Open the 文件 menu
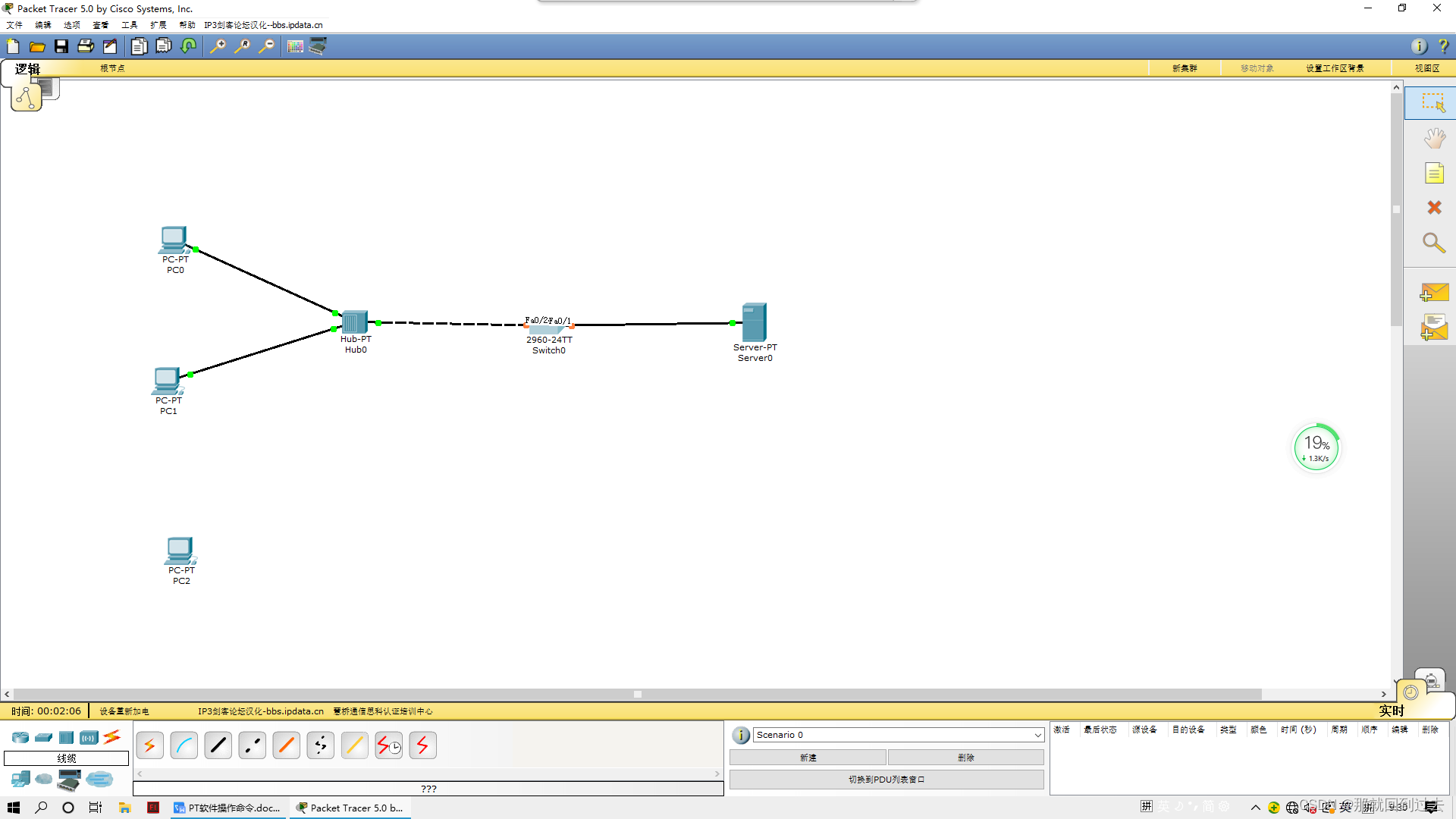The height and width of the screenshot is (819, 1456). tap(14, 25)
